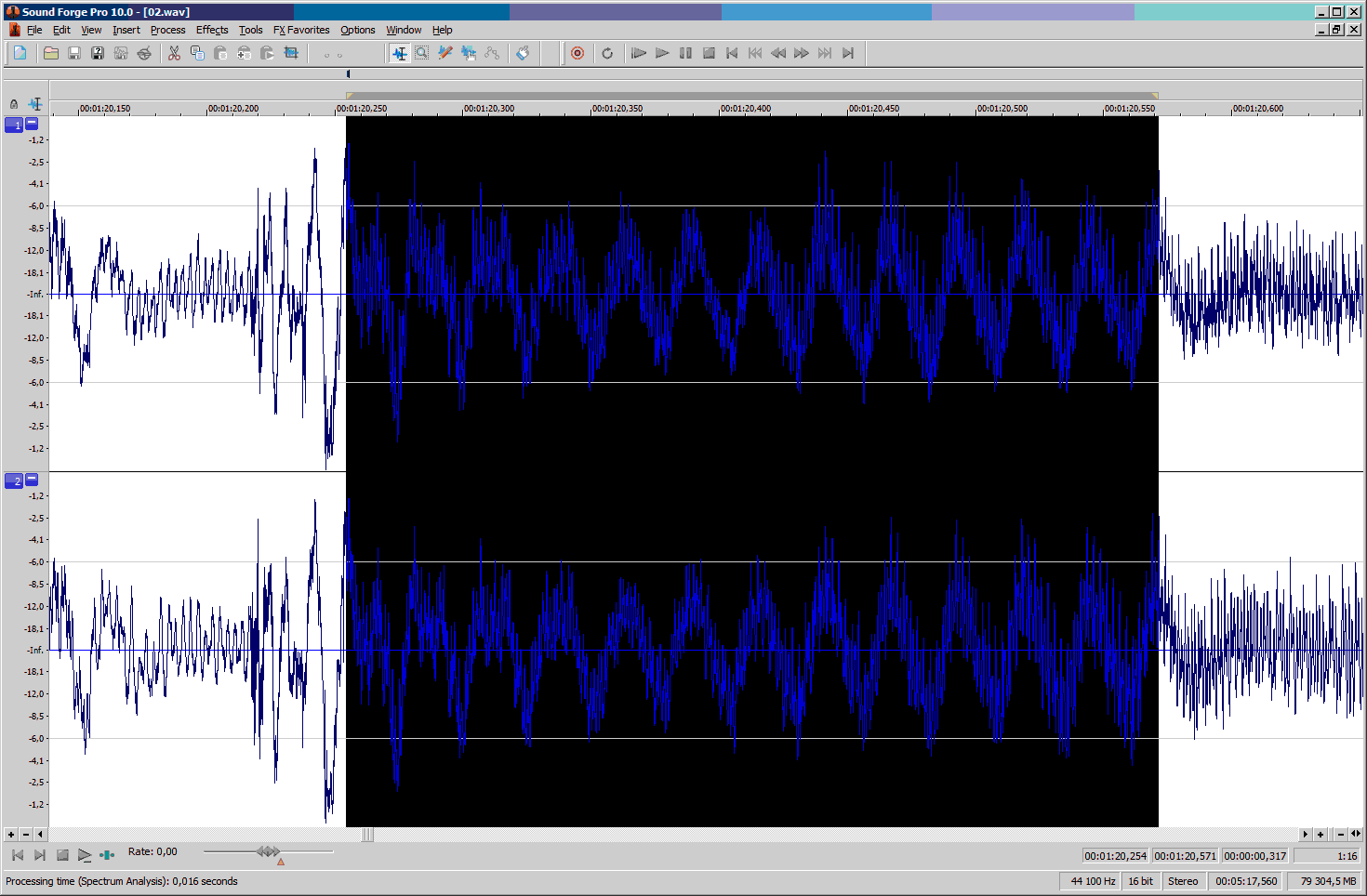Click Rewind in top toolbar

[x=778, y=53]
